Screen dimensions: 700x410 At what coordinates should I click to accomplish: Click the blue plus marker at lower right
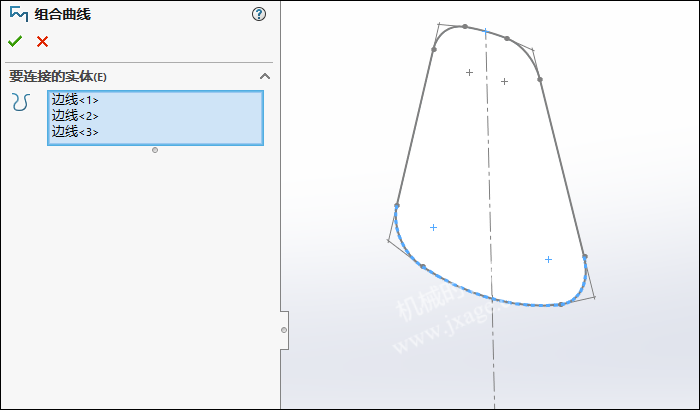click(548, 259)
